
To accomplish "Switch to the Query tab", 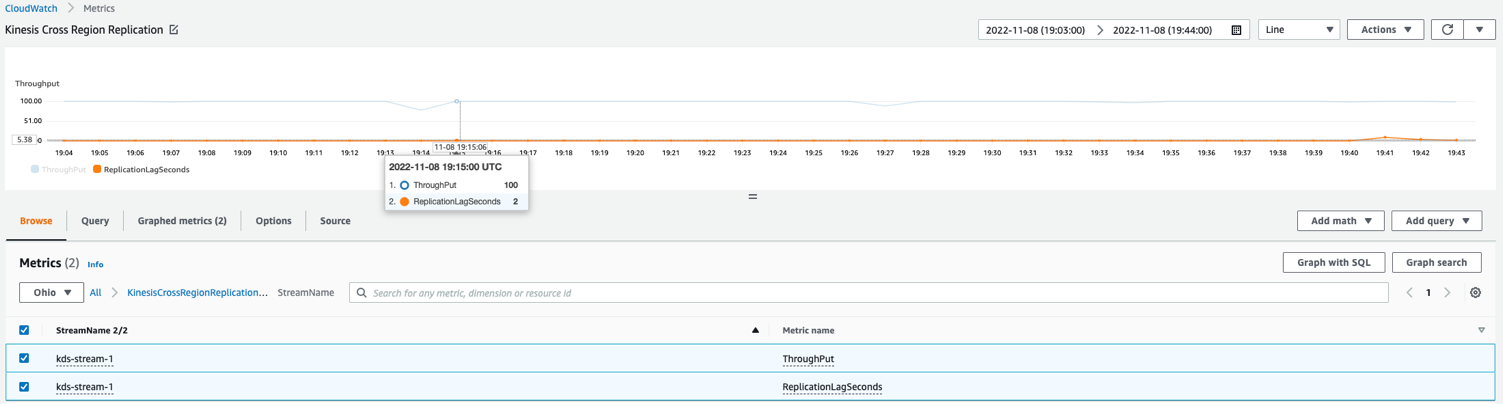I will click(x=95, y=221).
